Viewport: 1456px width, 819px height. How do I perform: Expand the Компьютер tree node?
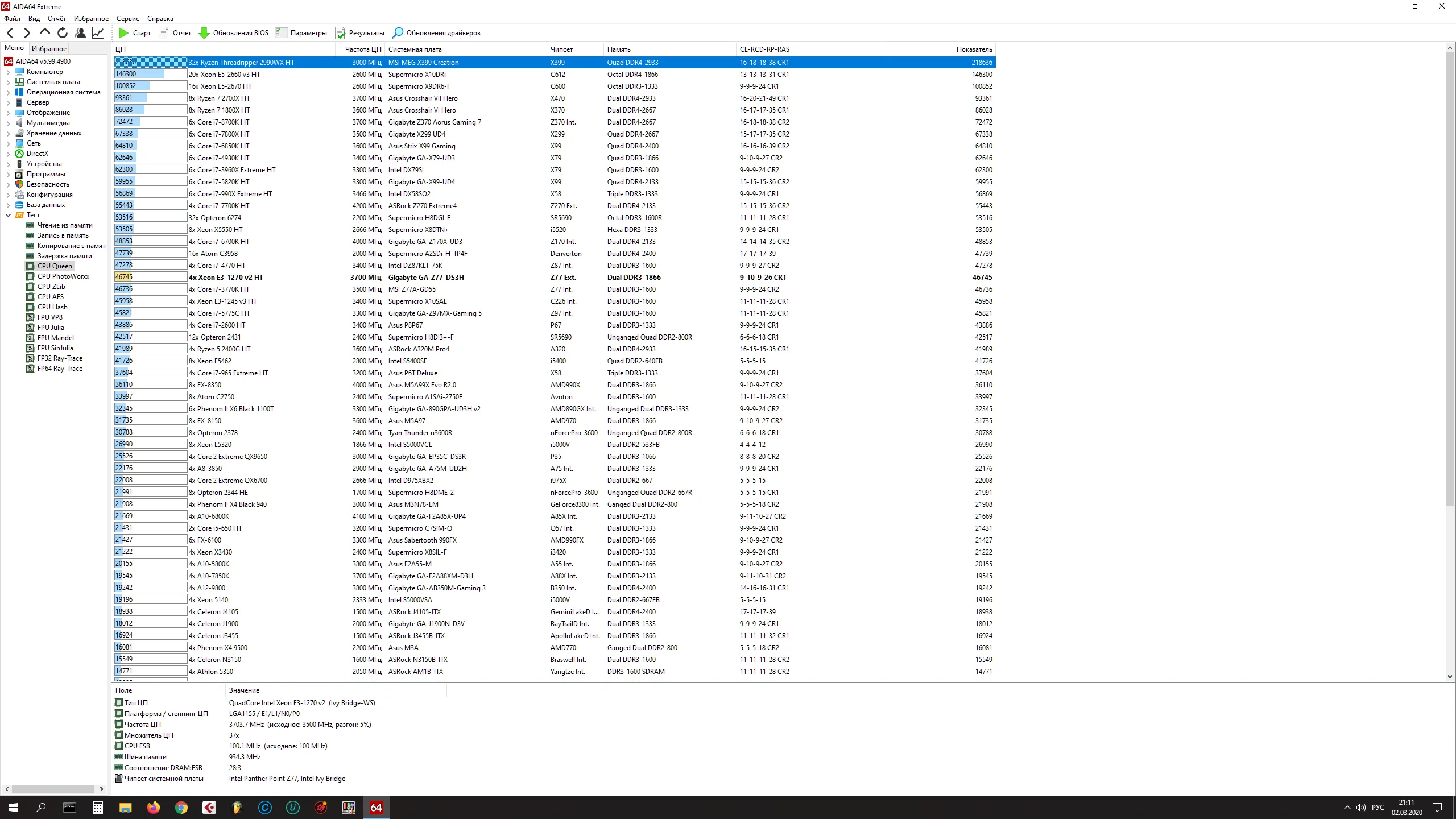[x=8, y=72]
